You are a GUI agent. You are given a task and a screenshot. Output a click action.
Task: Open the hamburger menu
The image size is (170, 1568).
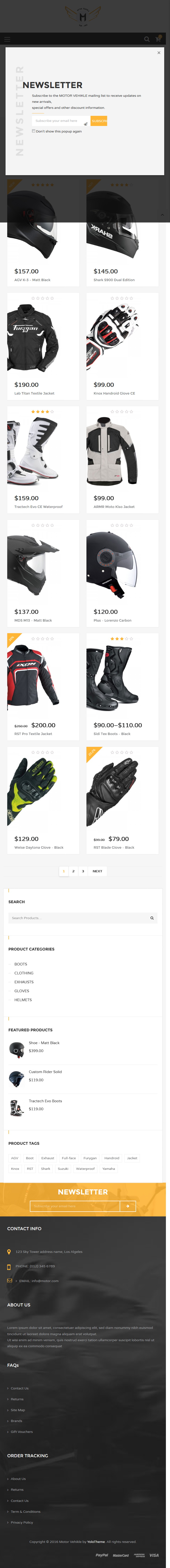click(x=7, y=39)
